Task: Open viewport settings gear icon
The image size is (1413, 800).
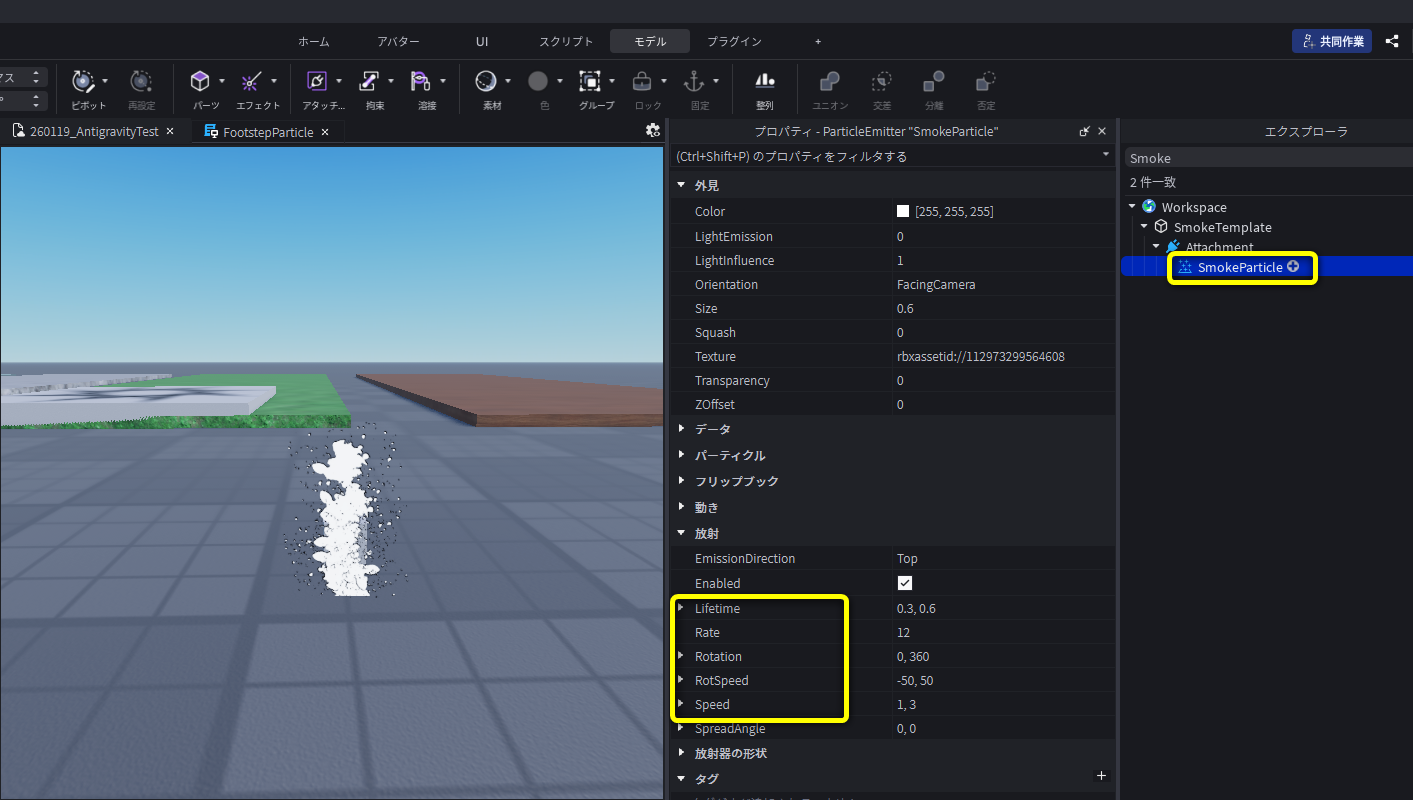Action: coord(653,131)
